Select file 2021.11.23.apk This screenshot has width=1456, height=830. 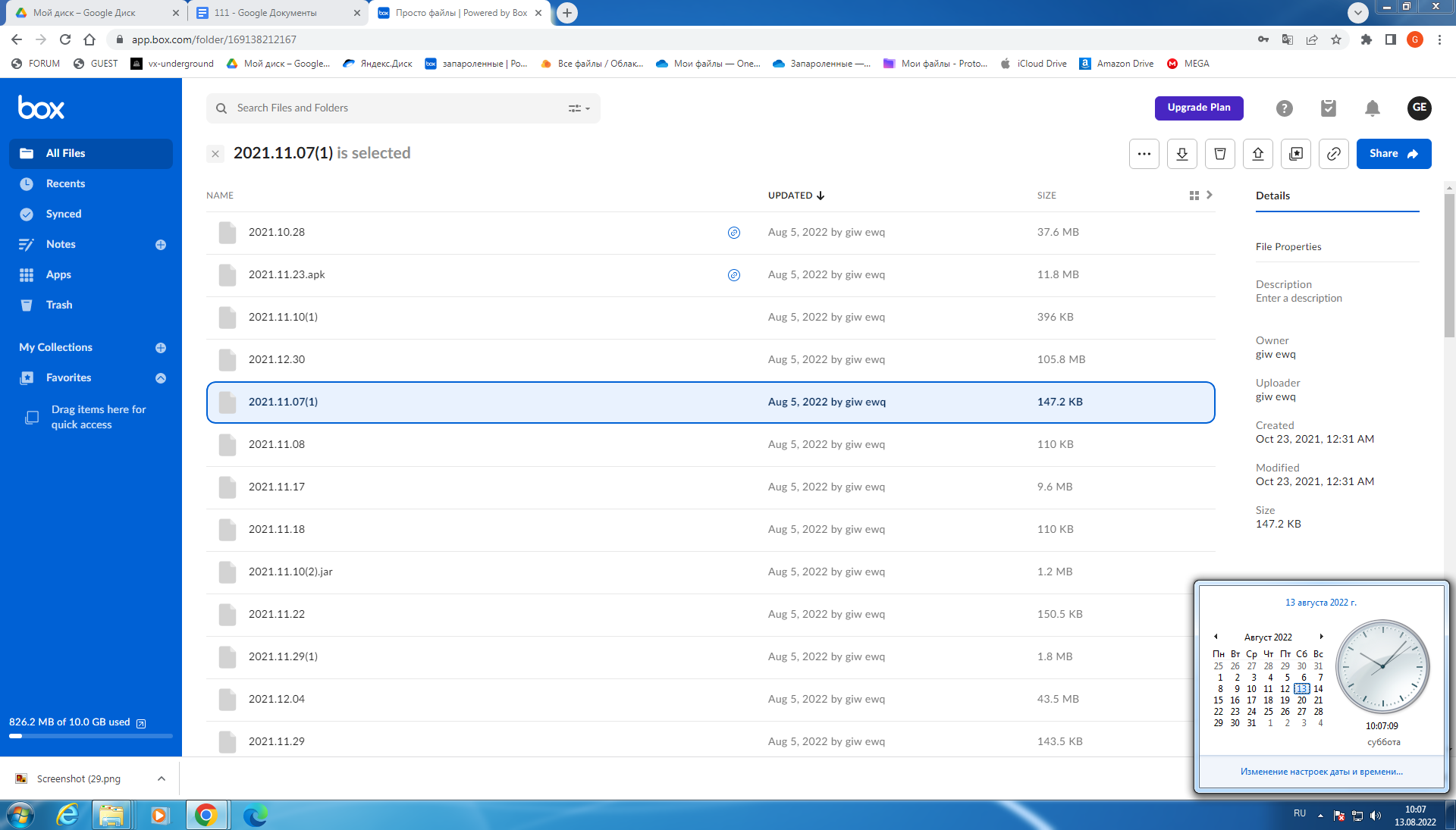pyautogui.click(x=711, y=275)
